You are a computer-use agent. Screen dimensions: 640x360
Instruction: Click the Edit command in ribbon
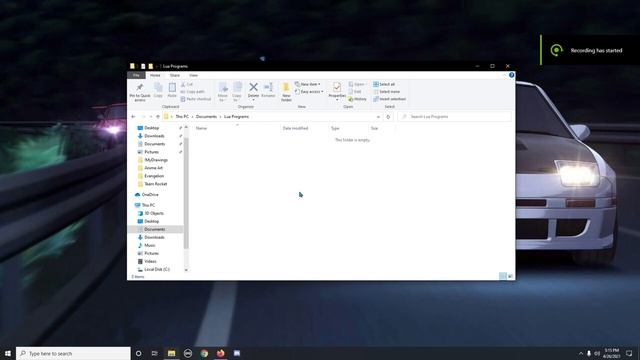pos(355,91)
